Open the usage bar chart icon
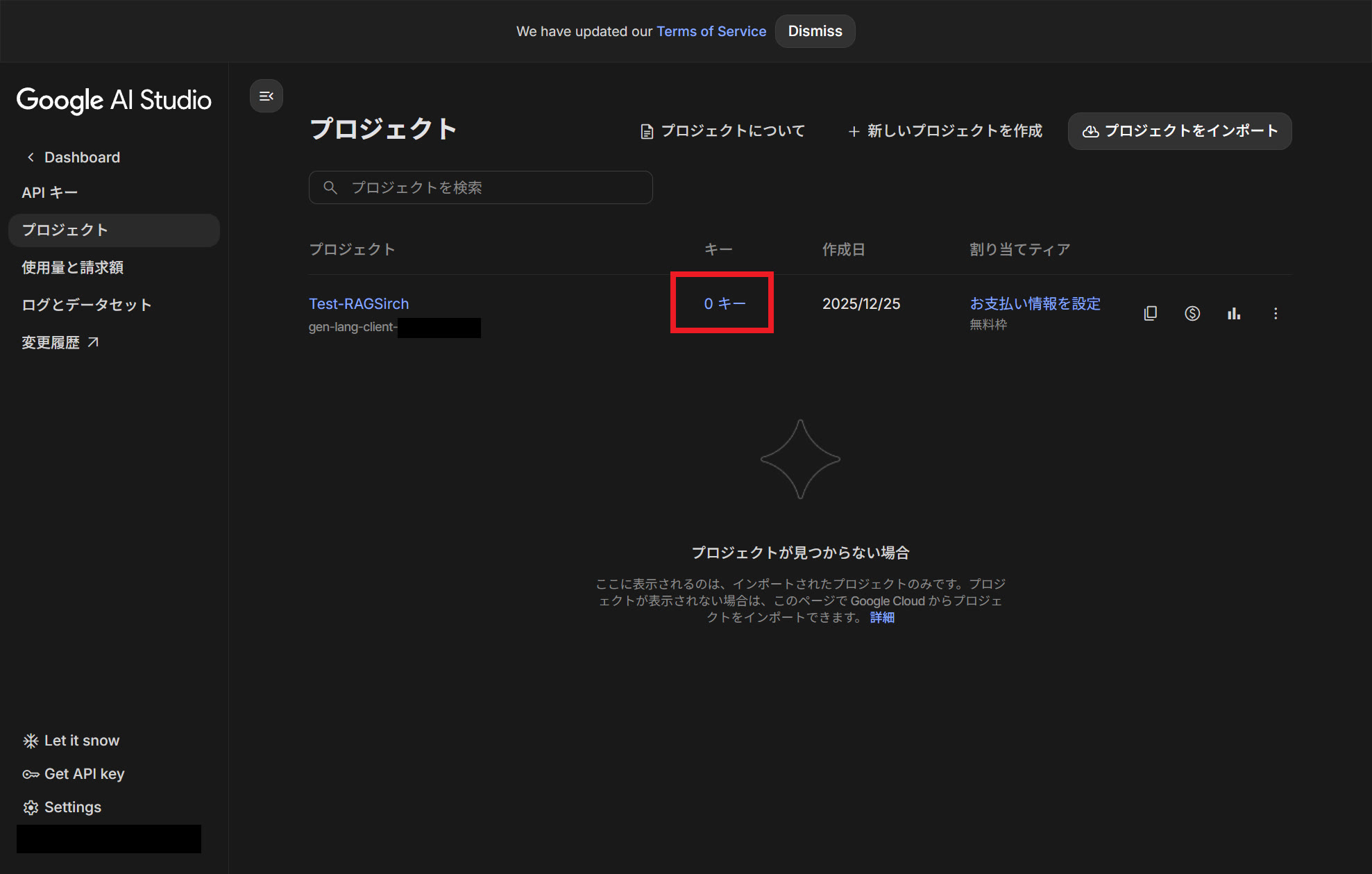Image resolution: width=1372 pixels, height=874 pixels. (1233, 314)
